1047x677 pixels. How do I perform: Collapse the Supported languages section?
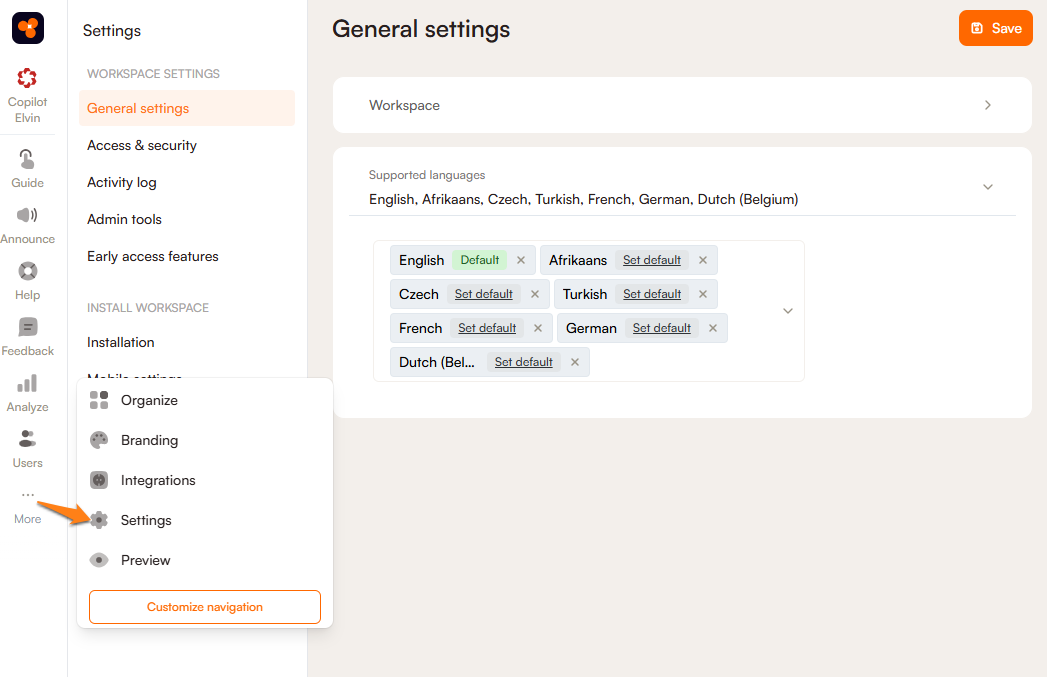point(987,187)
